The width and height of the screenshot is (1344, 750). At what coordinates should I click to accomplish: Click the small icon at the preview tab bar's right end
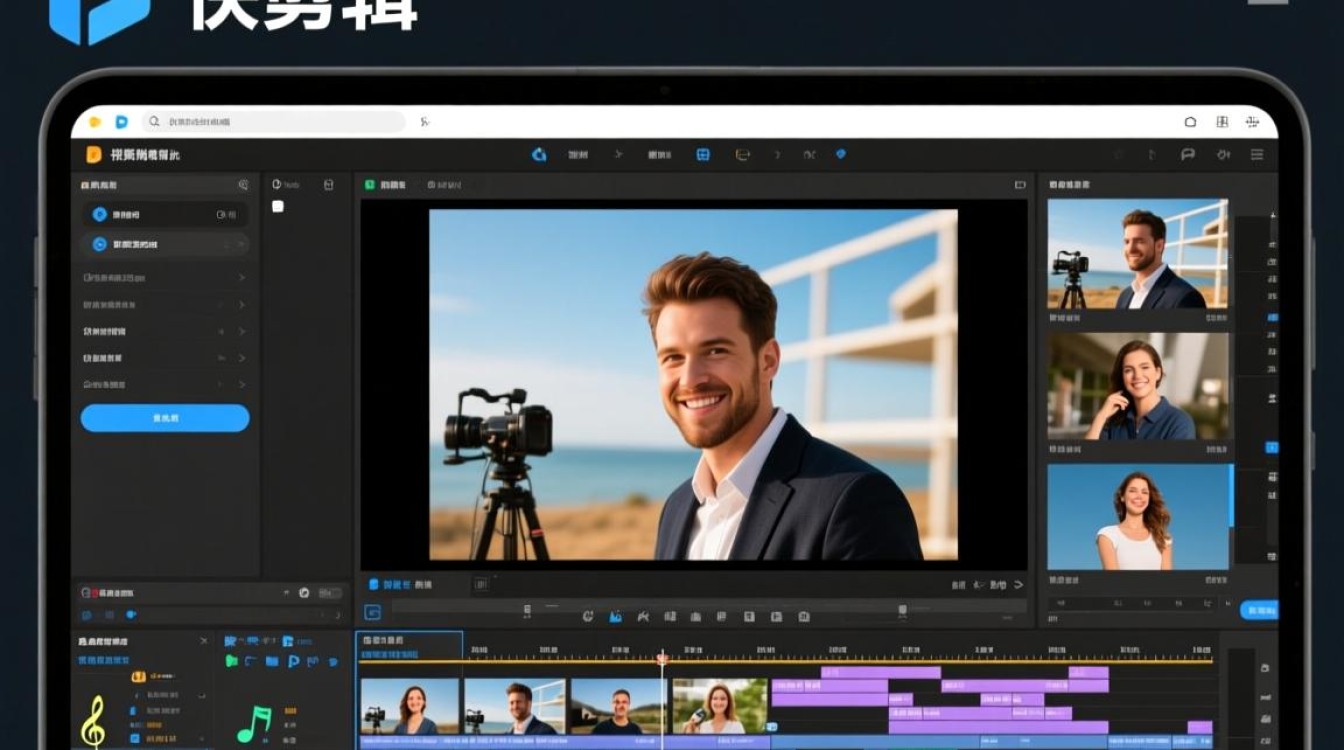click(x=1020, y=185)
